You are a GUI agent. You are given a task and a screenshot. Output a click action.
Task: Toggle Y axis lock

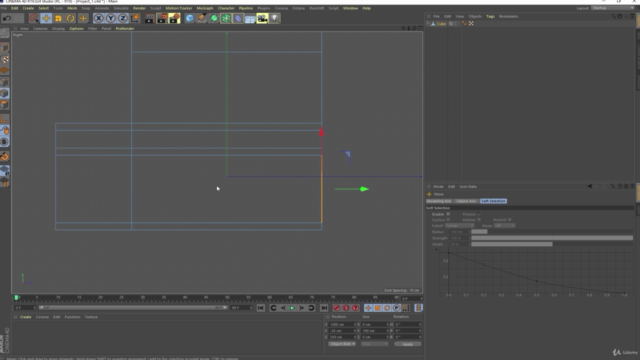tap(111, 18)
